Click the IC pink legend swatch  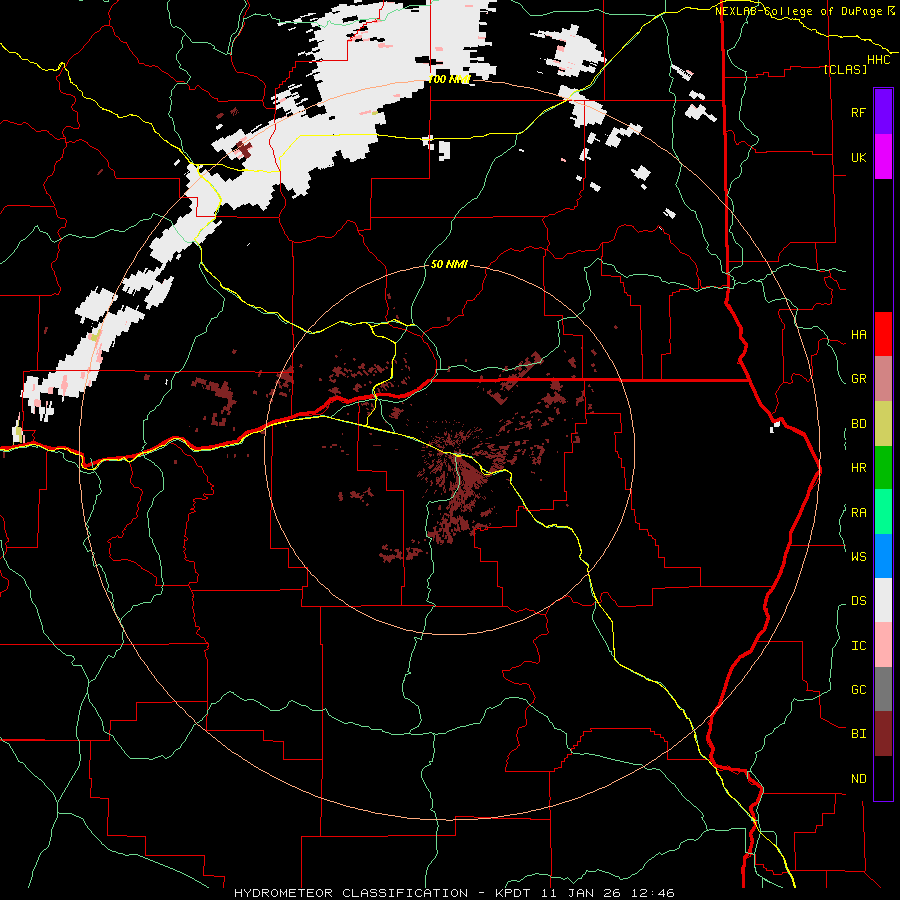click(883, 645)
